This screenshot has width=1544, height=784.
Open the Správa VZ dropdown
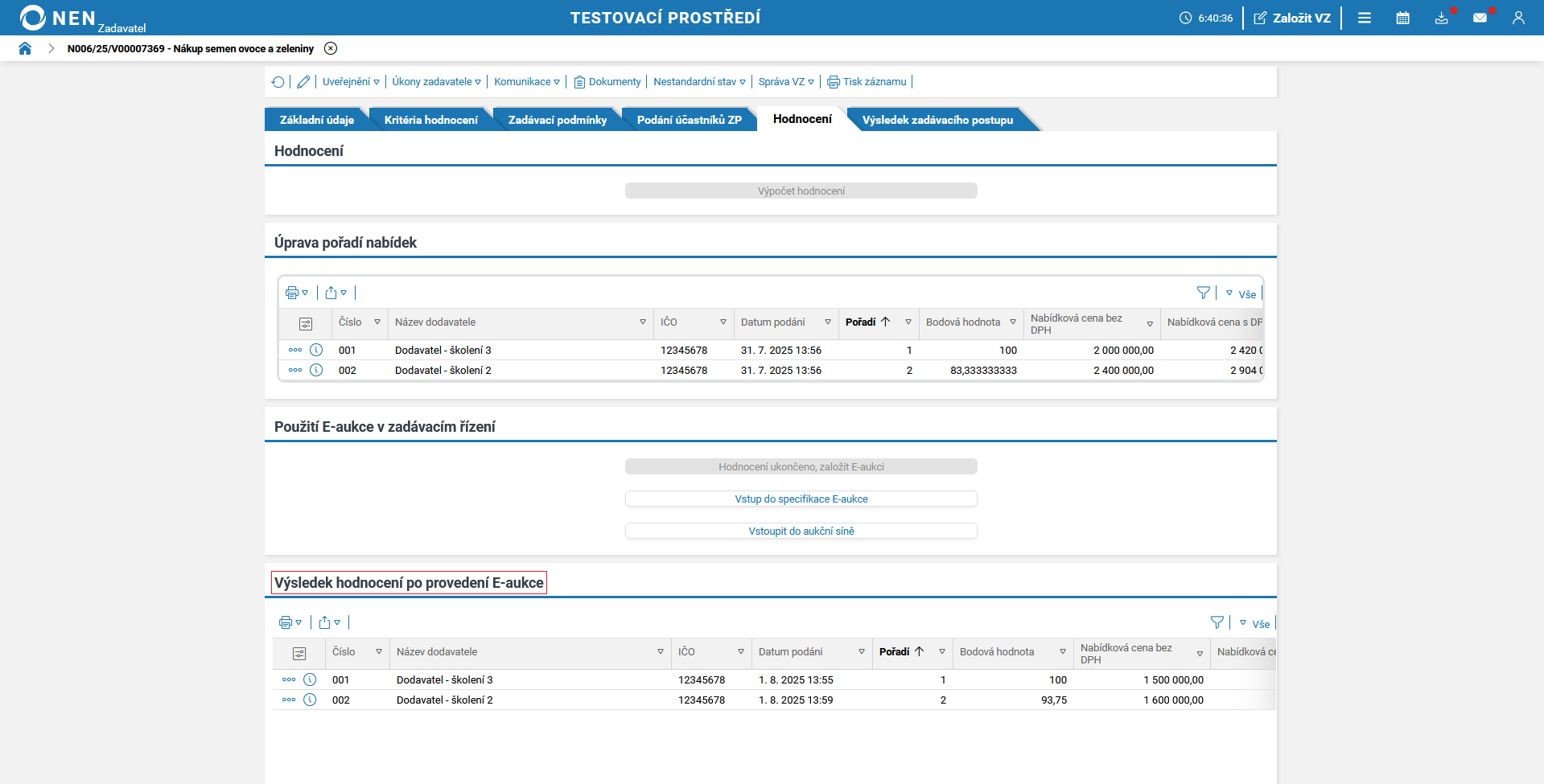click(785, 82)
